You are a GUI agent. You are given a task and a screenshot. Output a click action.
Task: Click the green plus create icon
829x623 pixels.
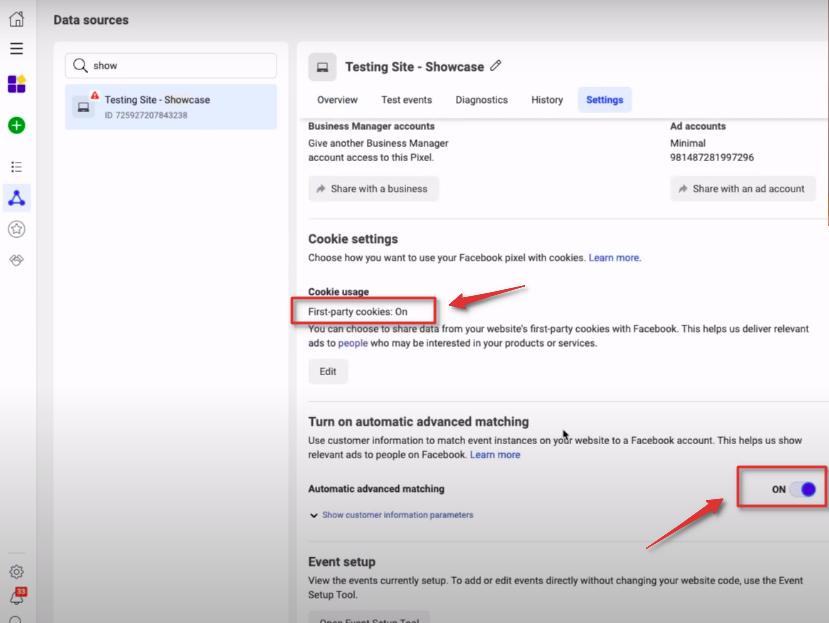click(16, 125)
